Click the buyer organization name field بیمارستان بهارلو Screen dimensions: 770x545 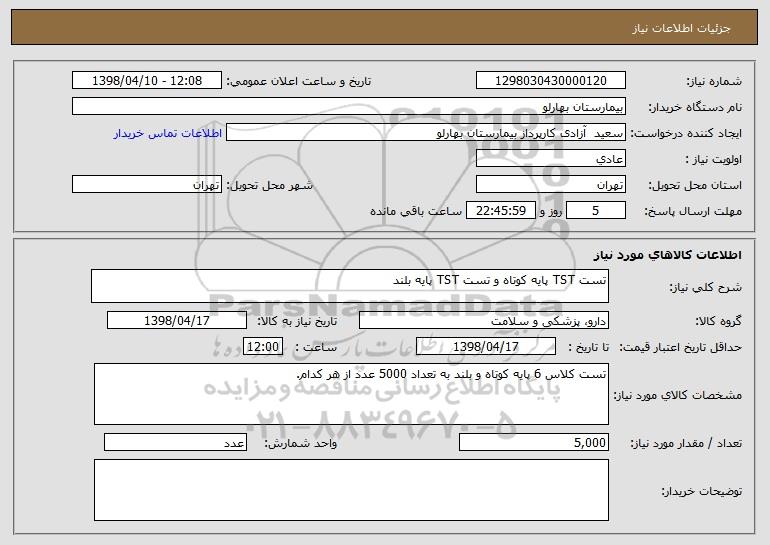tap(349, 107)
